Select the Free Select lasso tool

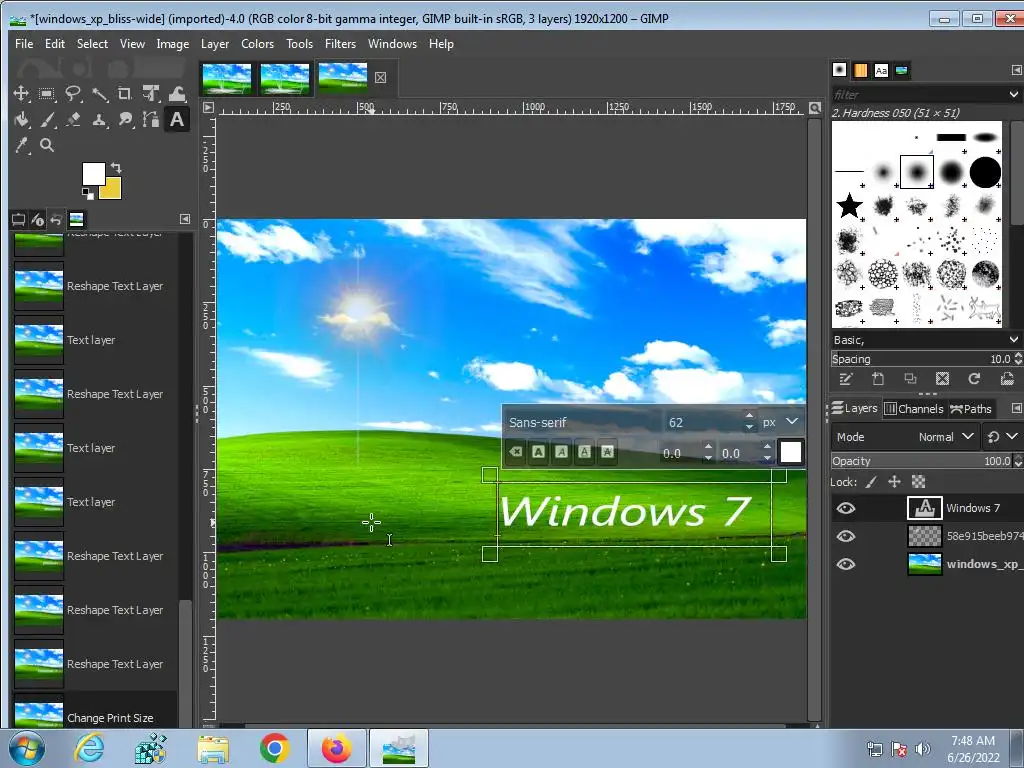[72, 93]
